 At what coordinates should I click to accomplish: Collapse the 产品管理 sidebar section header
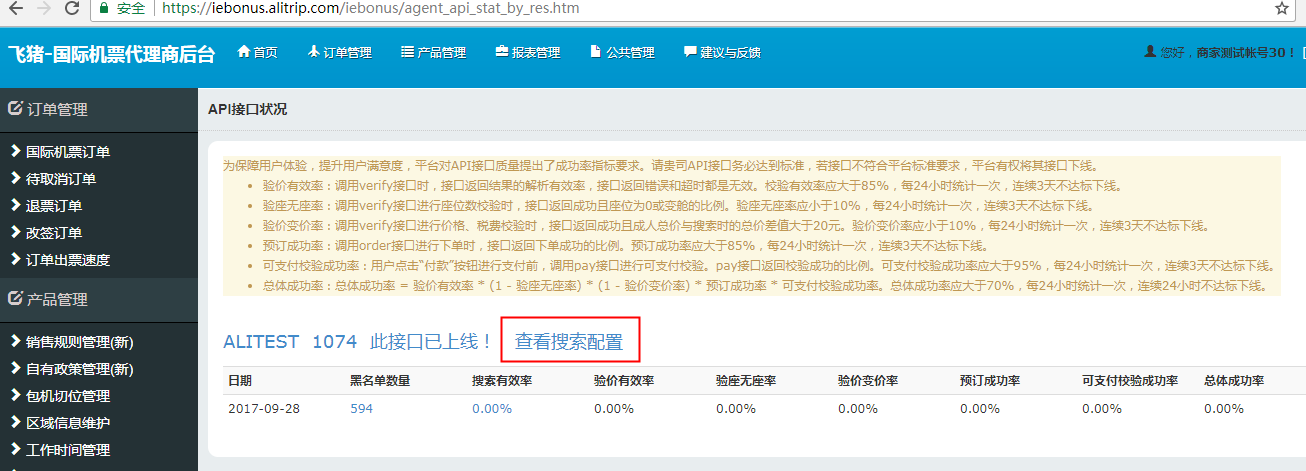(x=99, y=299)
